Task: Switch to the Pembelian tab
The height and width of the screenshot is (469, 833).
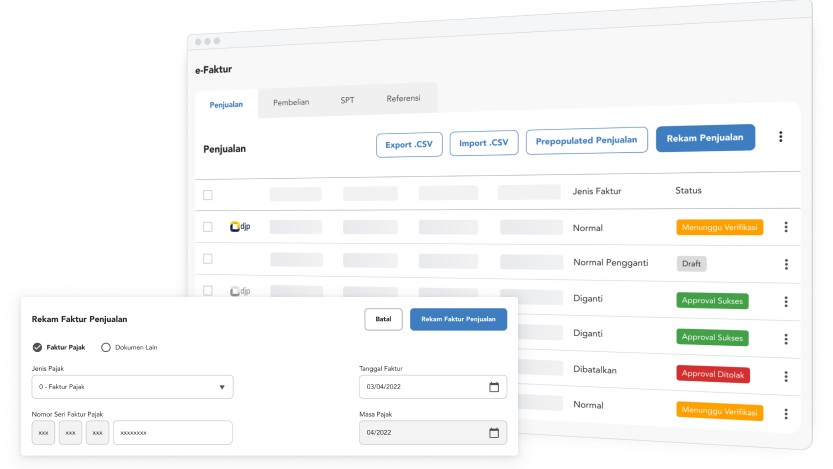Action: tap(291, 102)
